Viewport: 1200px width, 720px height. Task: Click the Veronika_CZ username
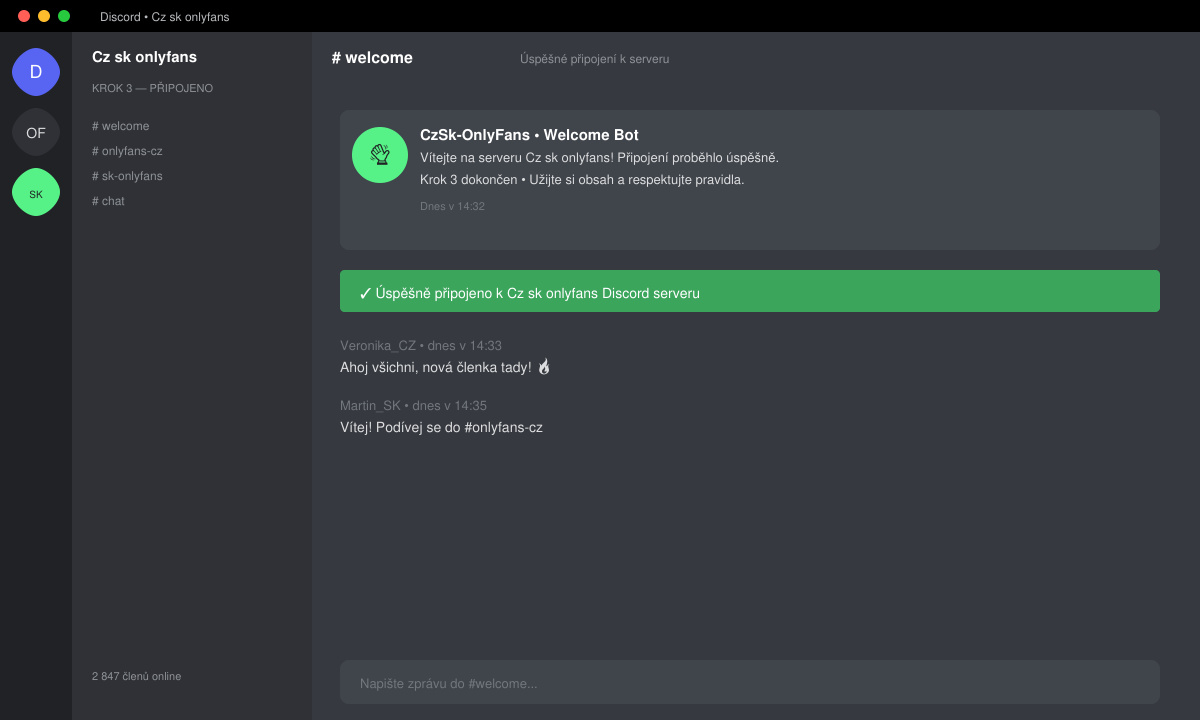378,346
